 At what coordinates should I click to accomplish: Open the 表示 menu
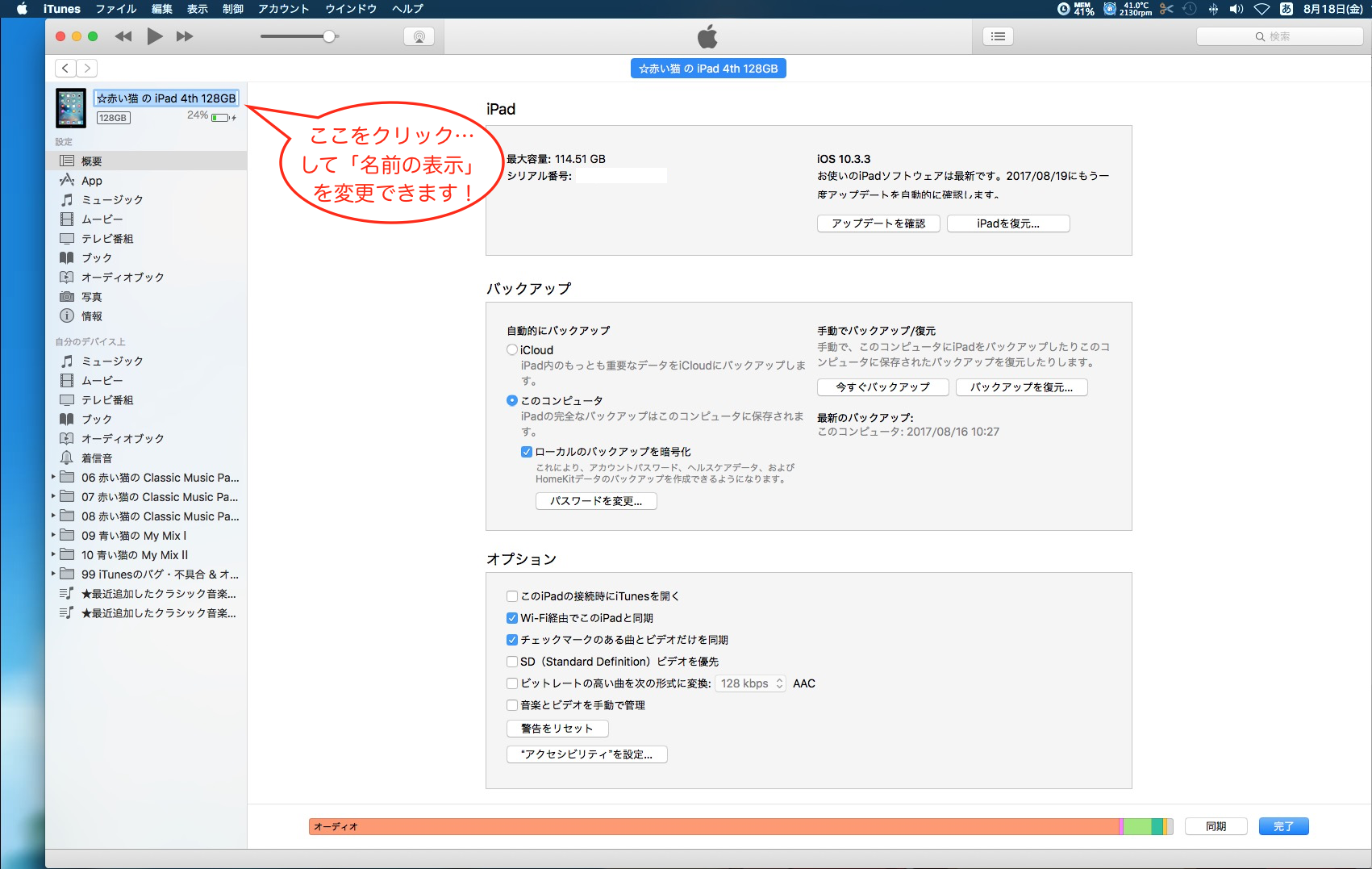(x=198, y=9)
